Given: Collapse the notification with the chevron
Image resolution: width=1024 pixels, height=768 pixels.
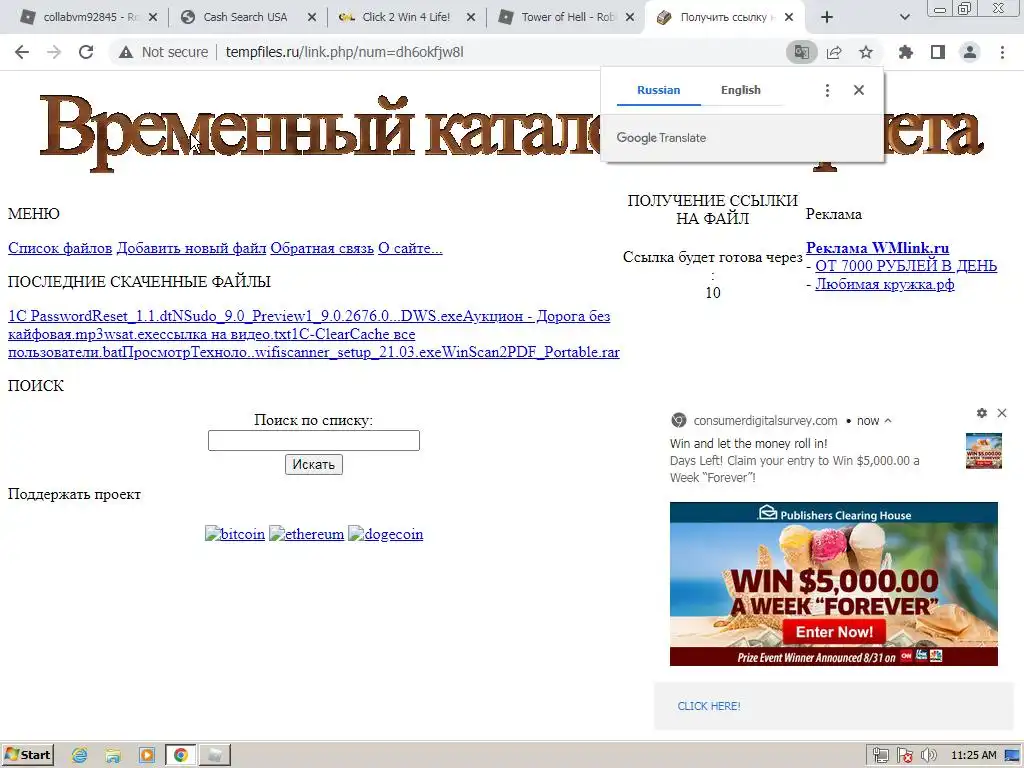Looking at the screenshot, I should pyautogui.click(x=888, y=421).
